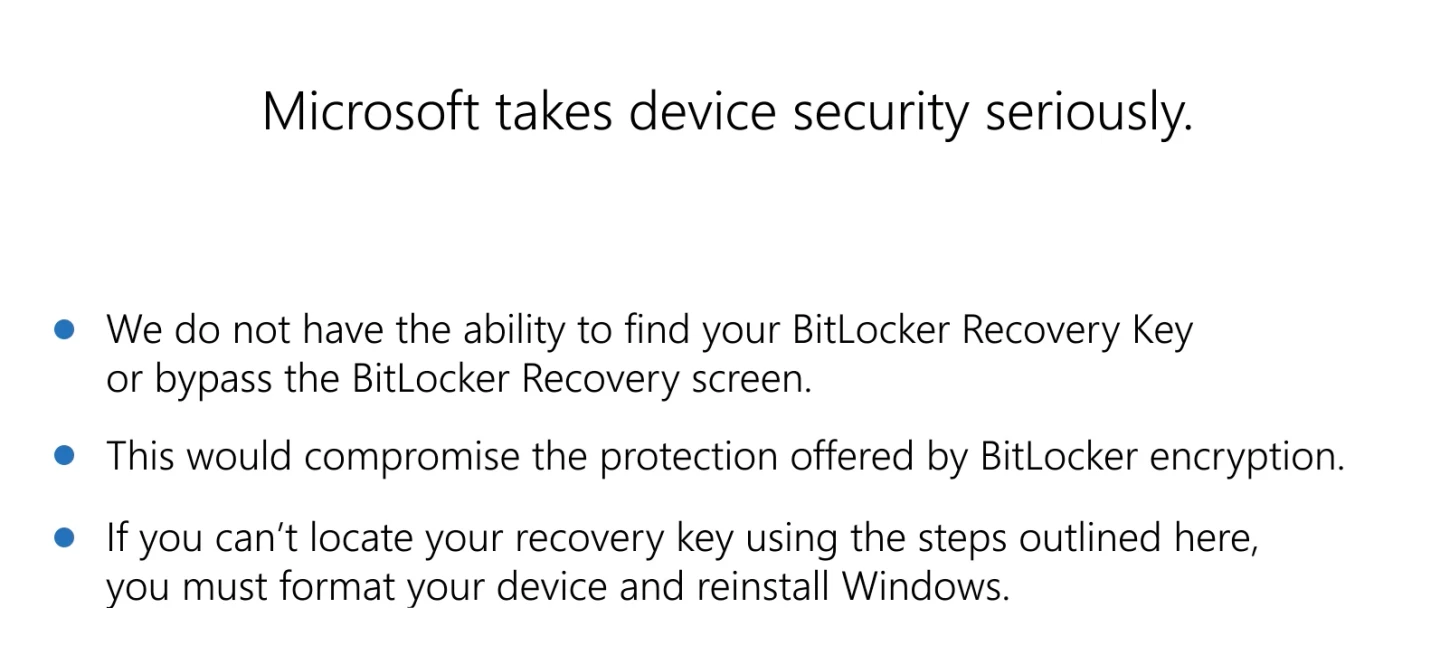
Task: Click the word "format" in last line
Action: click(x=337, y=585)
